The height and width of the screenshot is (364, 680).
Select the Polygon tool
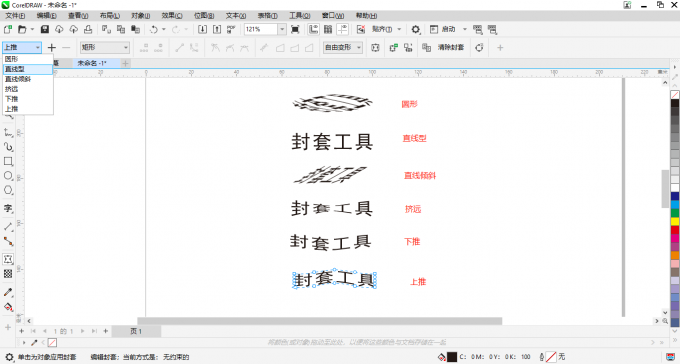(8, 190)
